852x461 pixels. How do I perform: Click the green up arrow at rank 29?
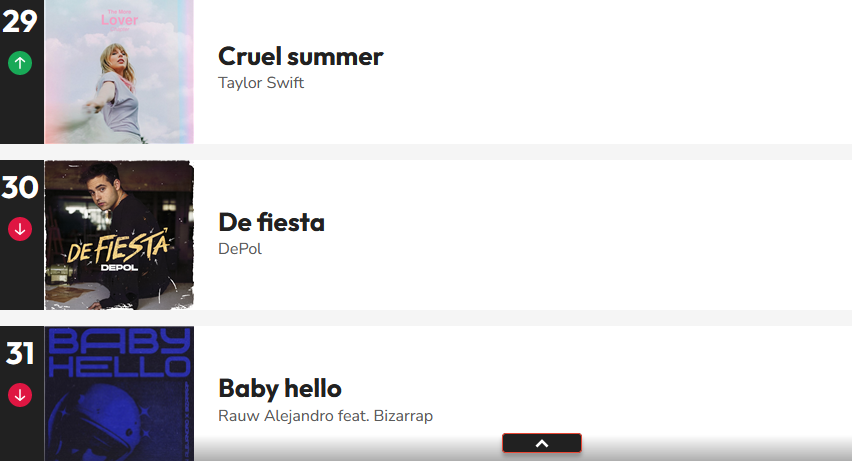click(20, 63)
